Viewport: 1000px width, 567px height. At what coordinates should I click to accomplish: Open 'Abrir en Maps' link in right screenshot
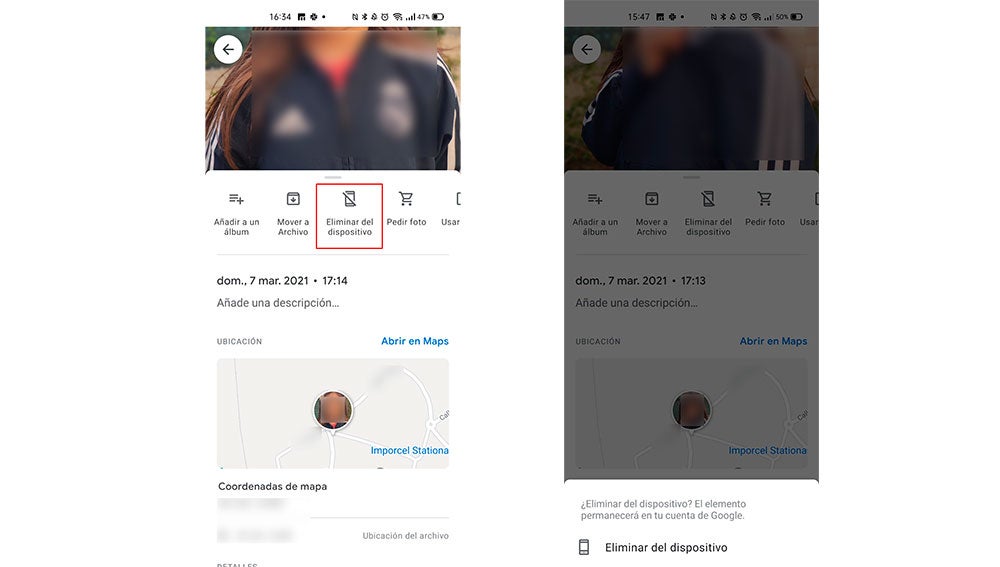(773, 341)
